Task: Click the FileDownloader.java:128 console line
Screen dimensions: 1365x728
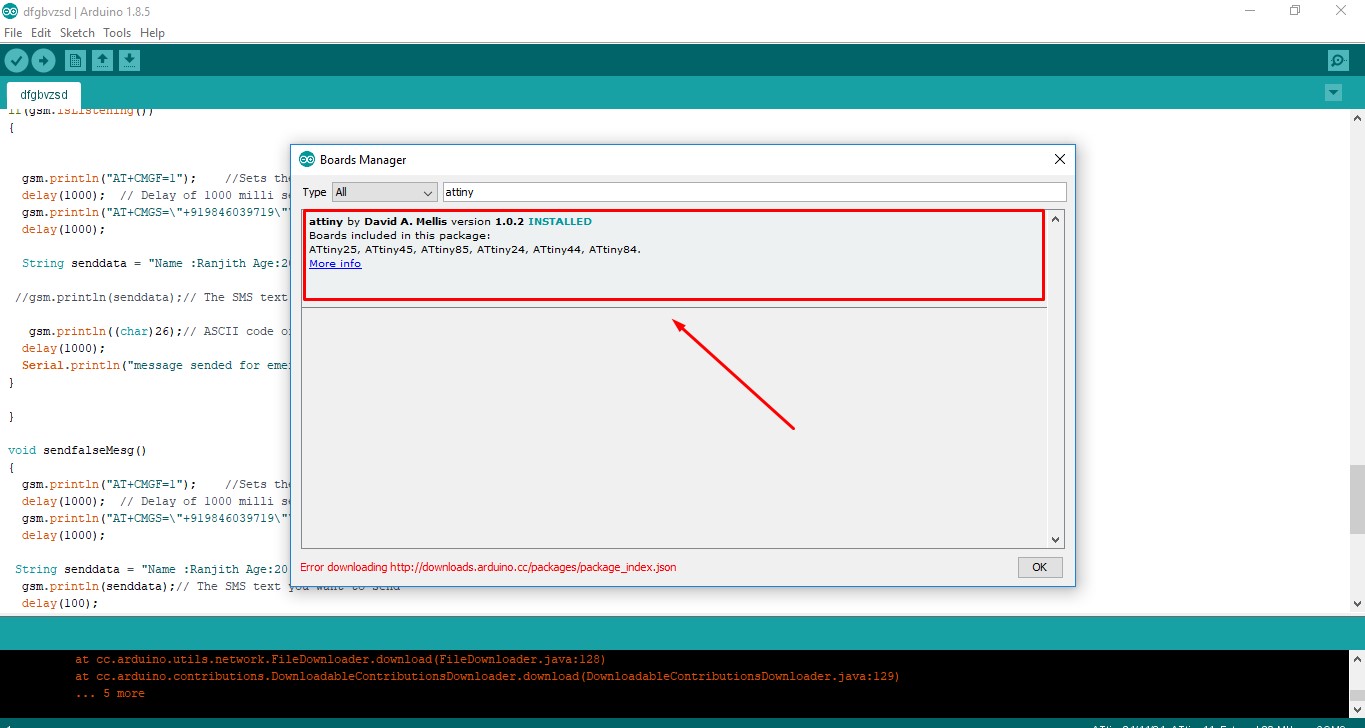Action: point(340,659)
